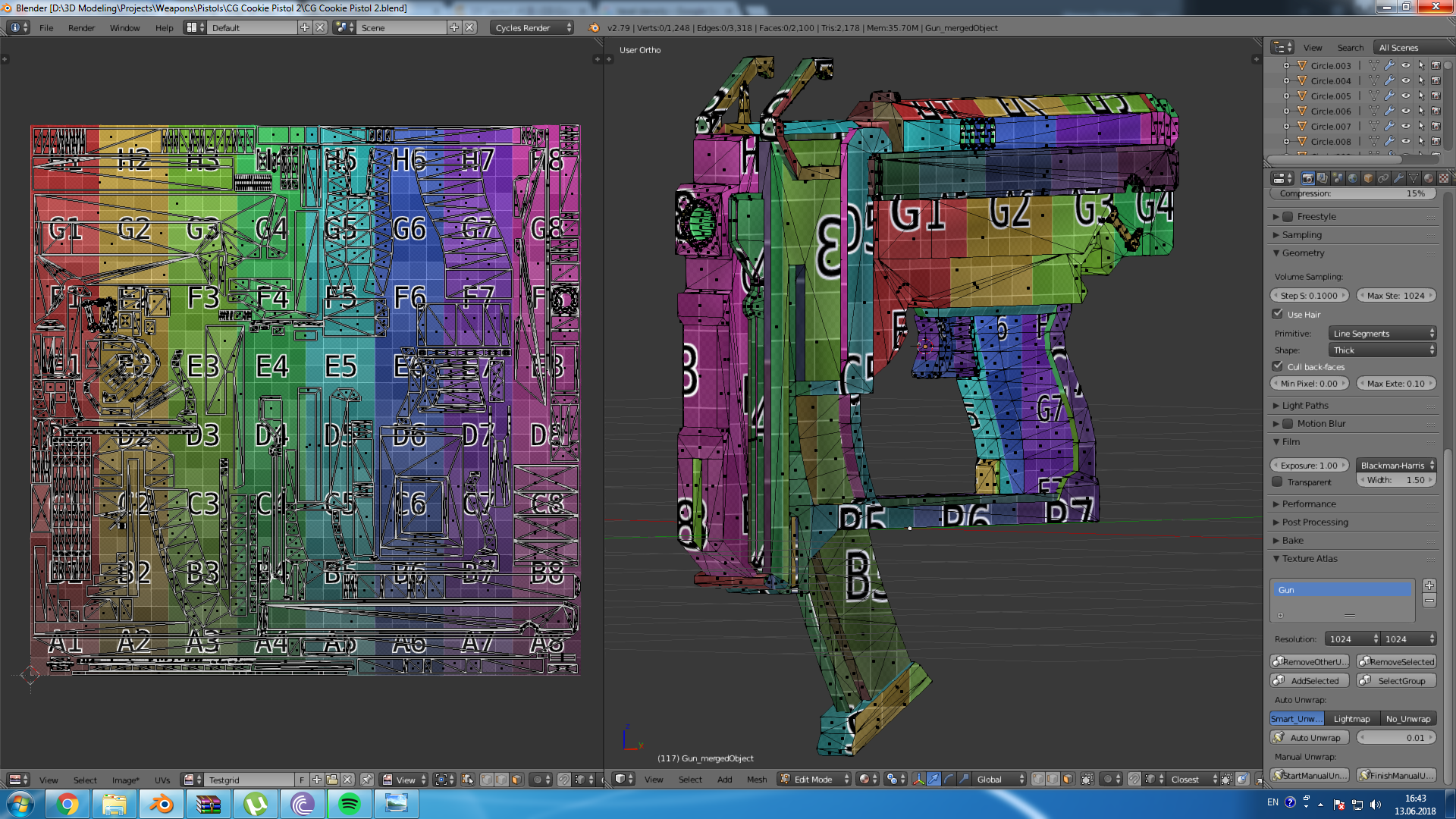Image resolution: width=1456 pixels, height=819 pixels.
Task: Enable the translate manipulator arrow
Action: coord(934,780)
